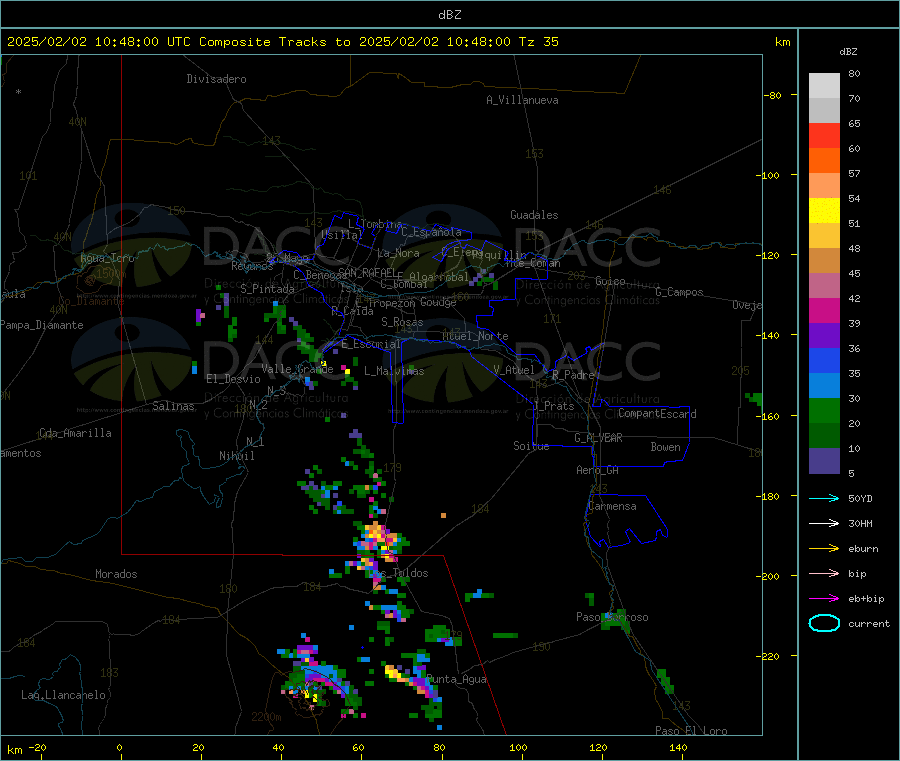Click the 'Lag.Llancanelo' label
This screenshot has height=761, width=900.
63,695
